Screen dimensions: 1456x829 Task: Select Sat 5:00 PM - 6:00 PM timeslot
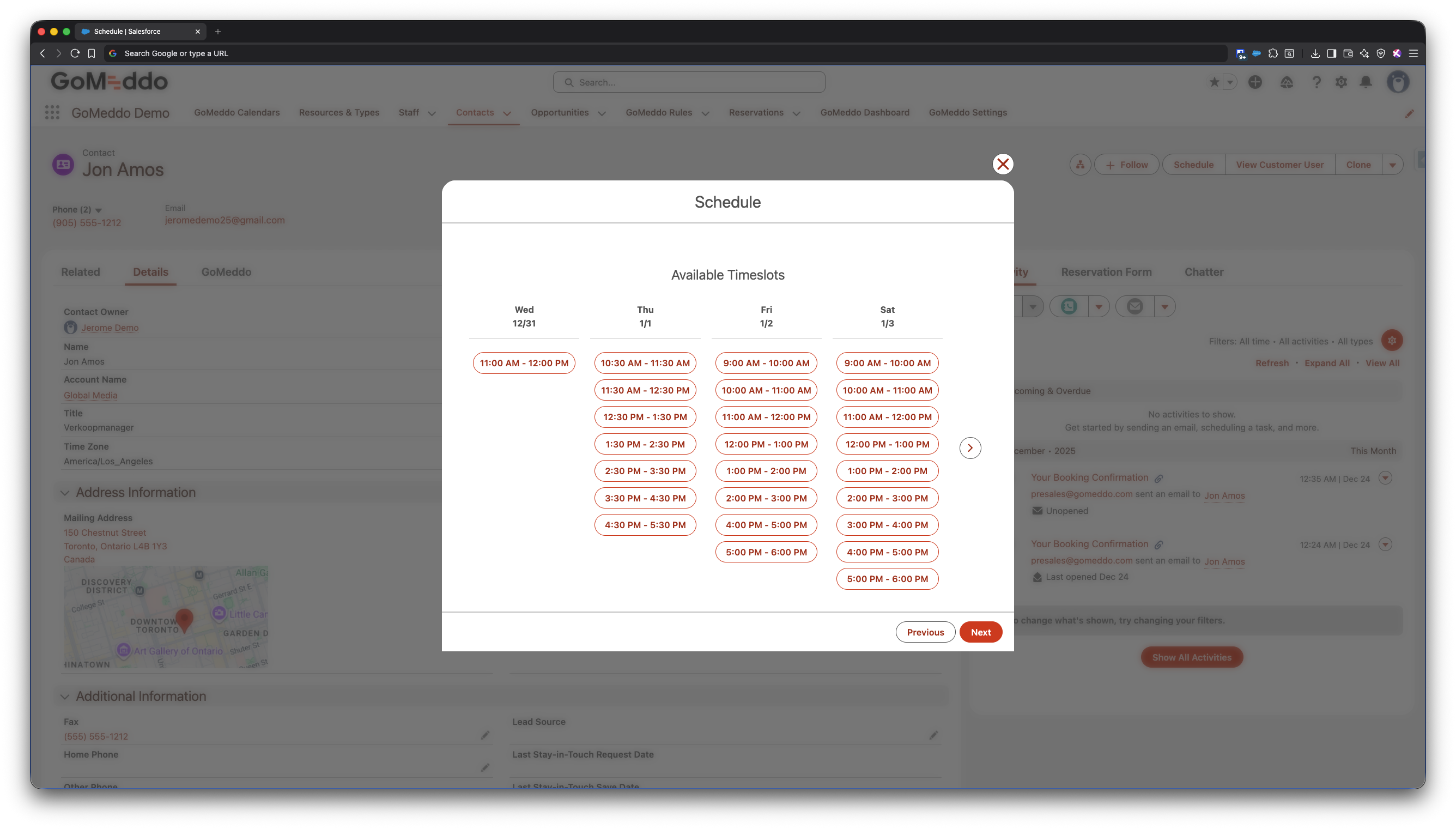pyautogui.click(x=887, y=579)
